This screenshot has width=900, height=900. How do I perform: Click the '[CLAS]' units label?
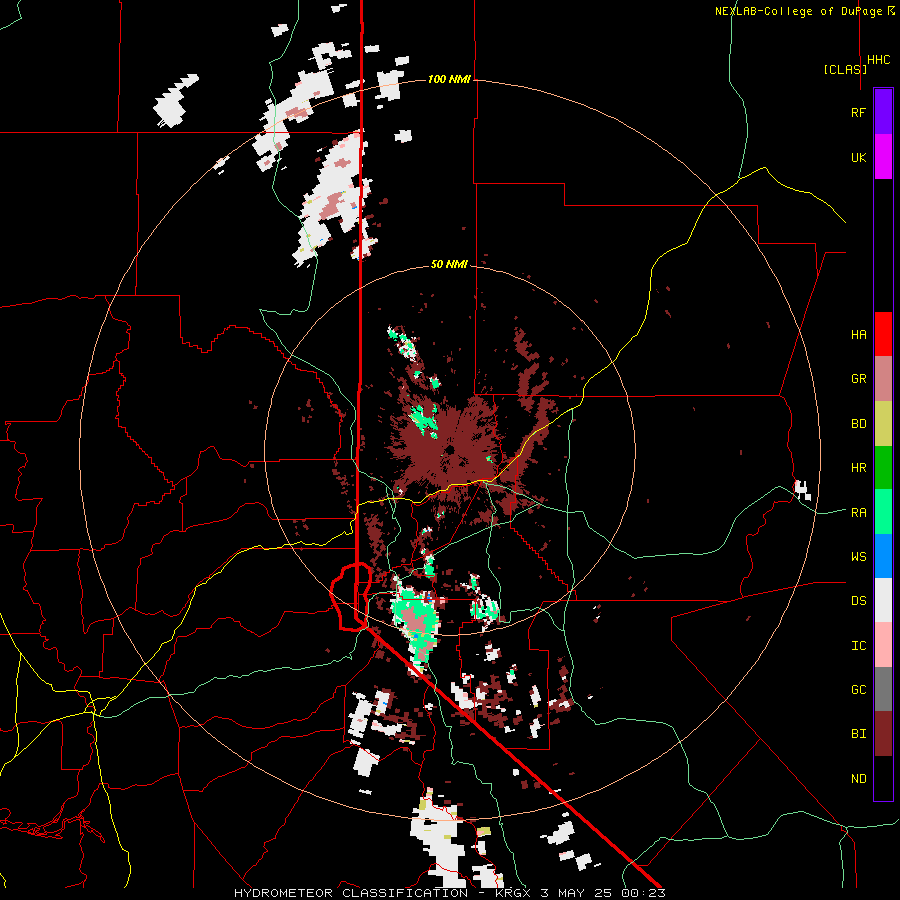[845, 70]
